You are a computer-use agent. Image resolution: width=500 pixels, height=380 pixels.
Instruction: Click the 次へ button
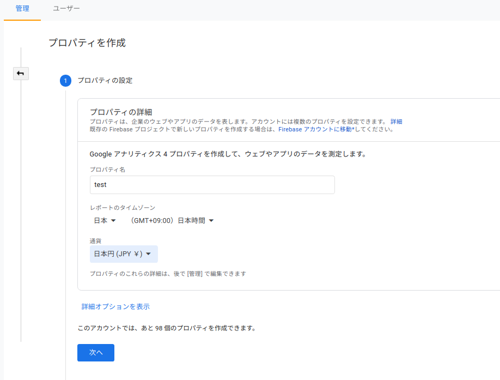96,353
